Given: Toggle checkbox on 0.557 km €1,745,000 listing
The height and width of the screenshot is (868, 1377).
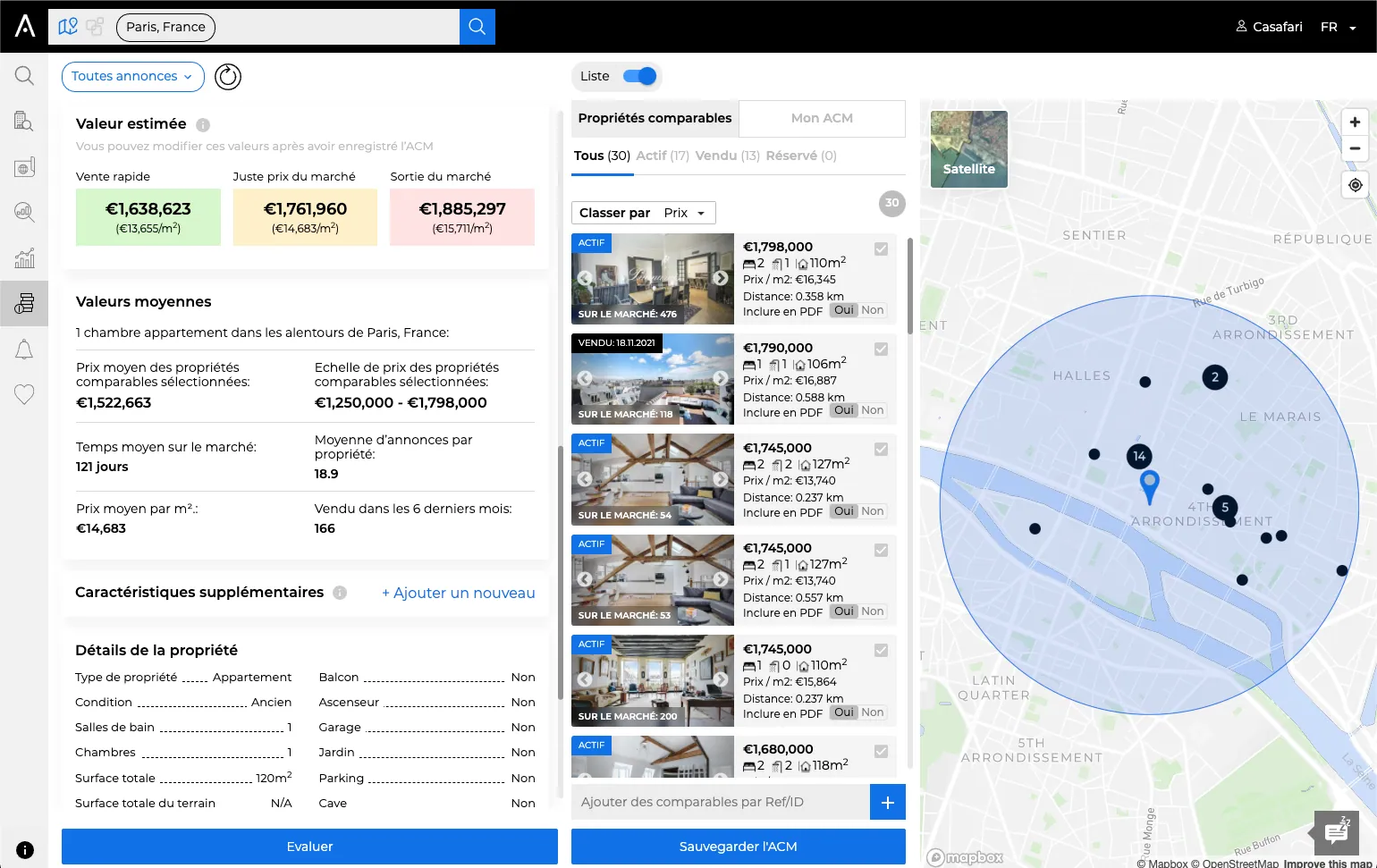Looking at the screenshot, I should [x=881, y=551].
